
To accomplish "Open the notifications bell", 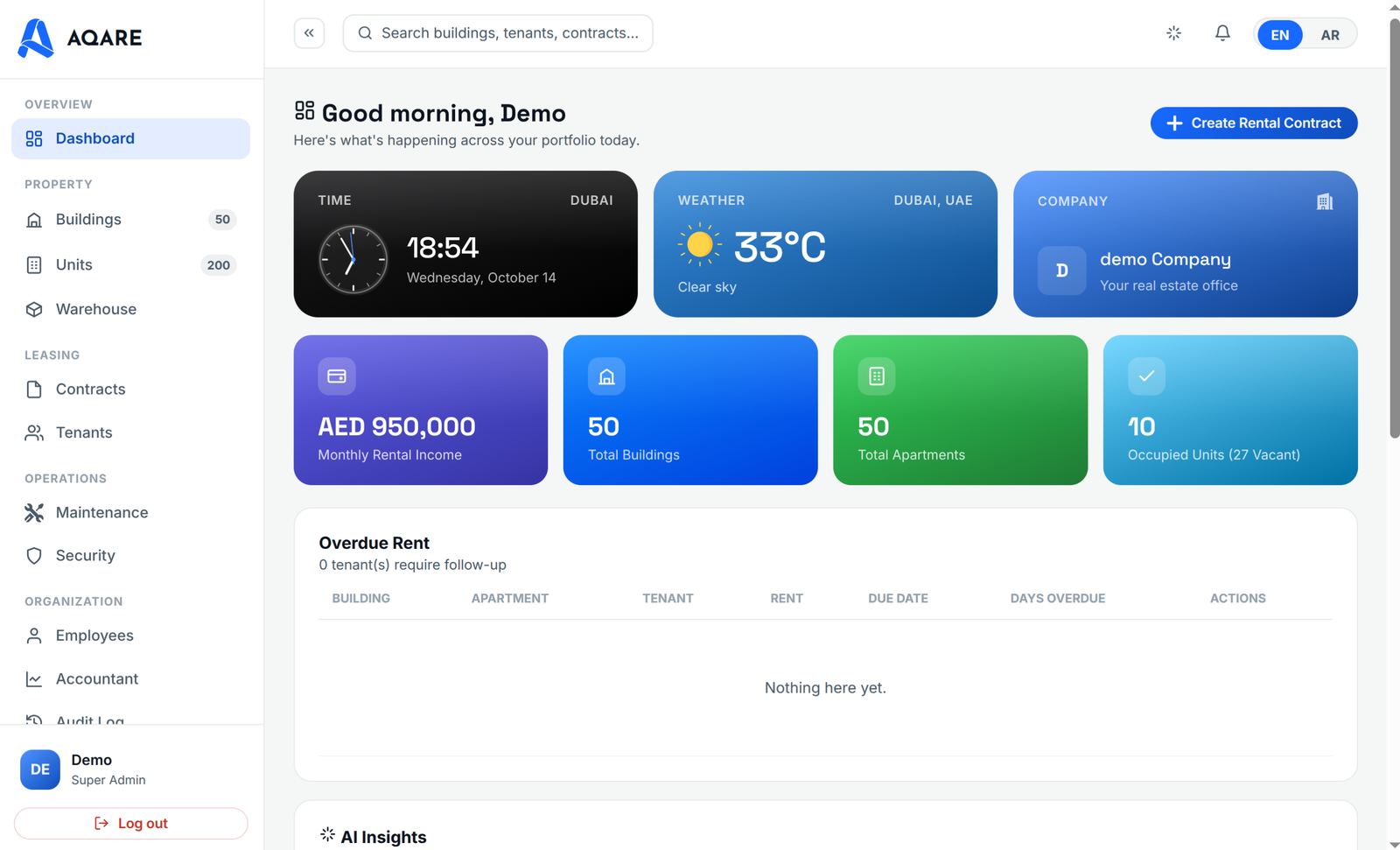I will tap(1222, 33).
